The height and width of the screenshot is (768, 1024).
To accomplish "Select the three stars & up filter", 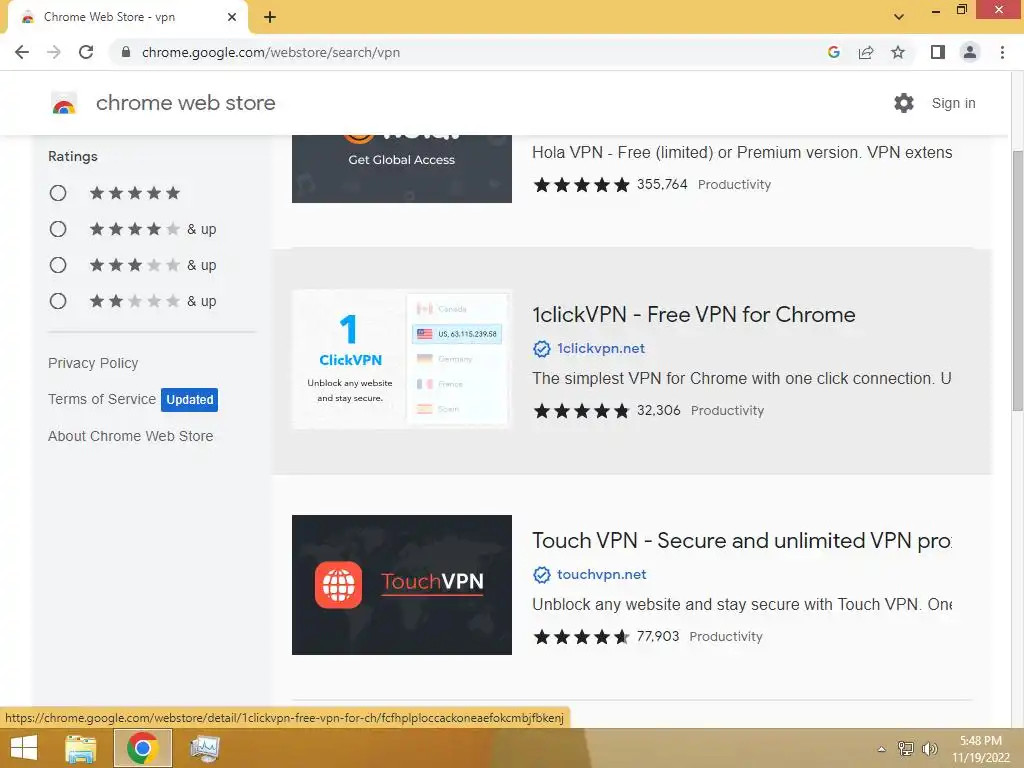I will [58, 265].
